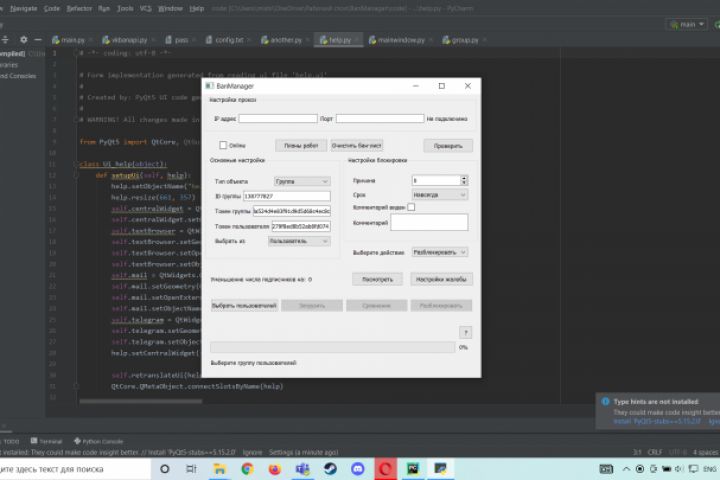The width and height of the screenshot is (720, 480).
Task: Open Firefox from the taskbar
Action: point(275,469)
